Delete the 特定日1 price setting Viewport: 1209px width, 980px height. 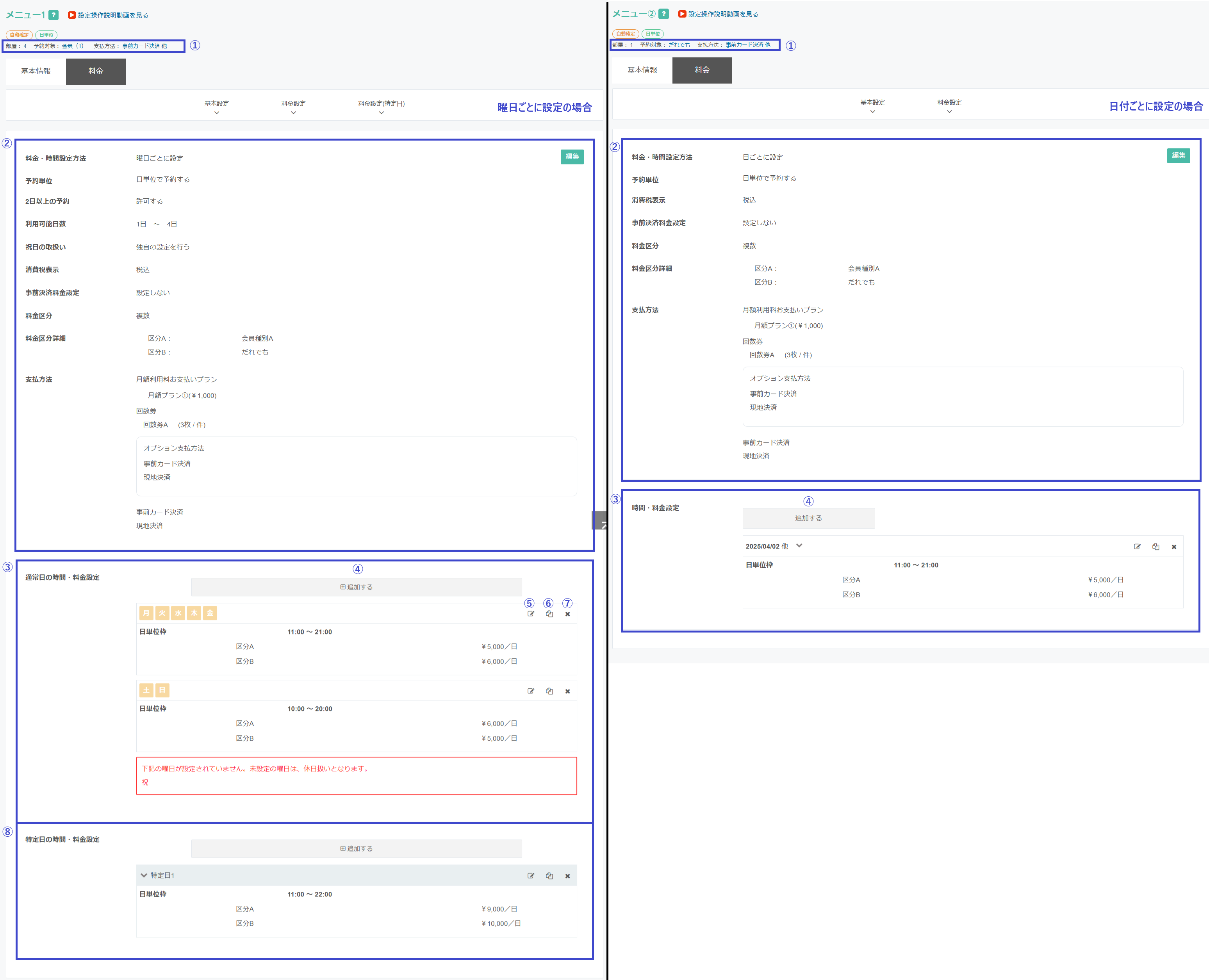(x=567, y=876)
